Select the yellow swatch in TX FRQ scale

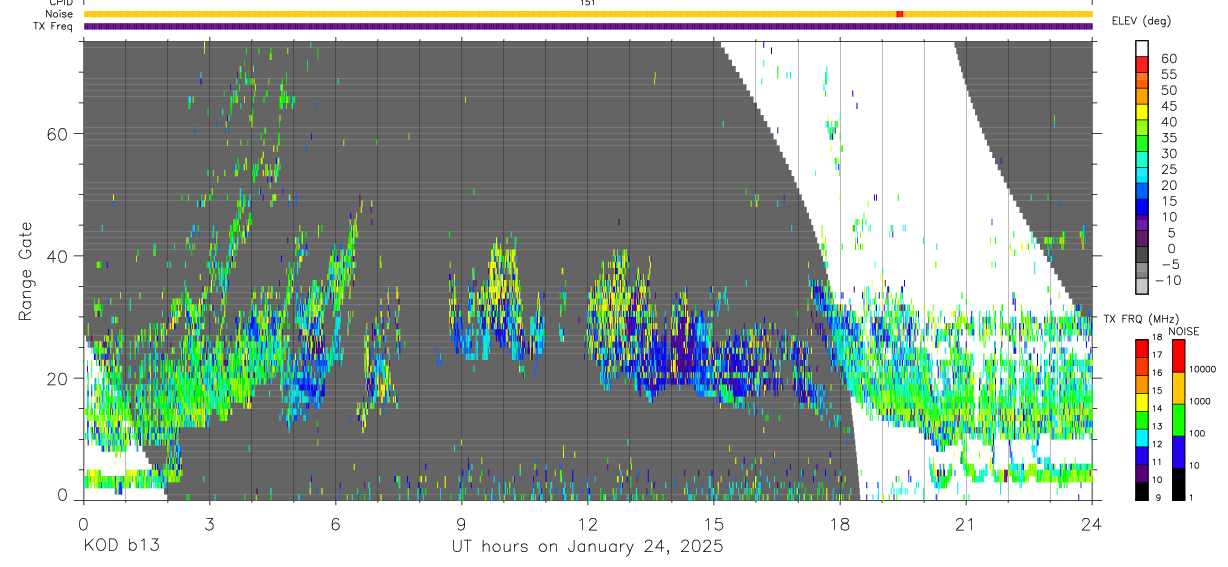[x=1143, y=400]
